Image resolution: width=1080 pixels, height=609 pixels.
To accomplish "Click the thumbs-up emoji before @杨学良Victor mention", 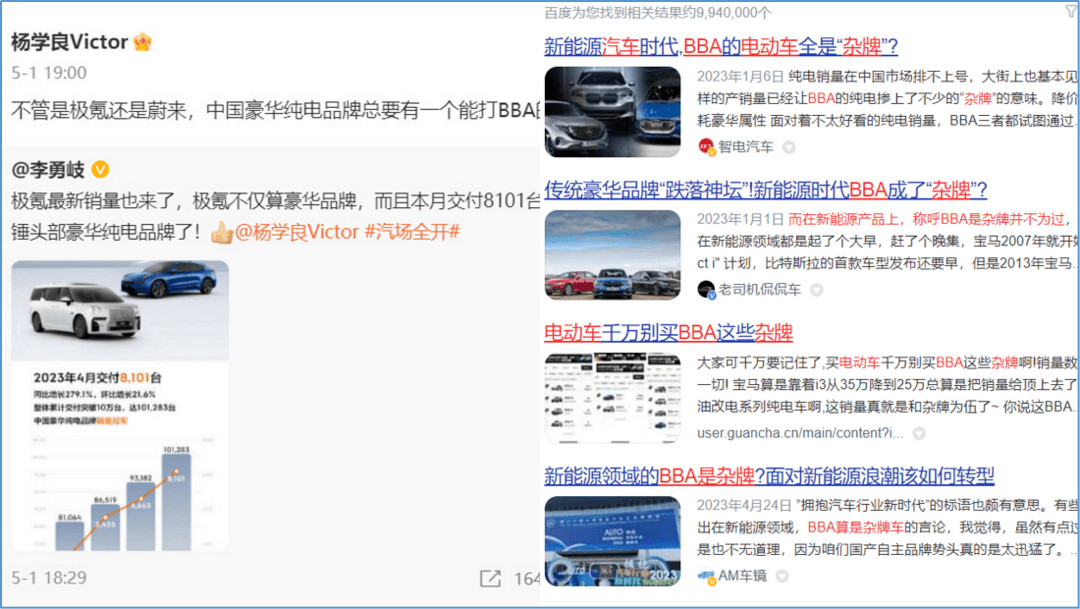I will coord(221,232).
